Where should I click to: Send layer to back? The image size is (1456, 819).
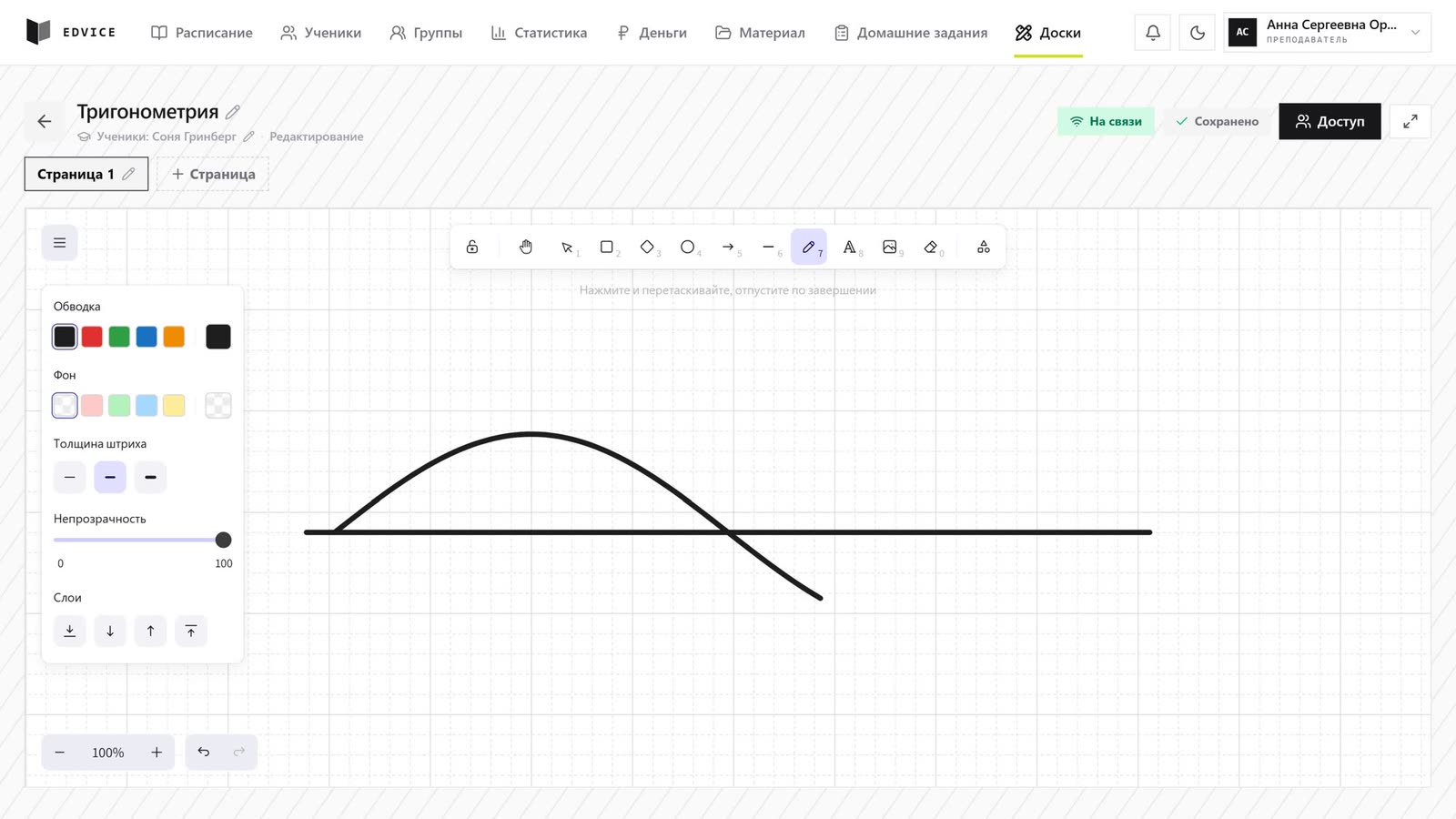[x=69, y=631]
